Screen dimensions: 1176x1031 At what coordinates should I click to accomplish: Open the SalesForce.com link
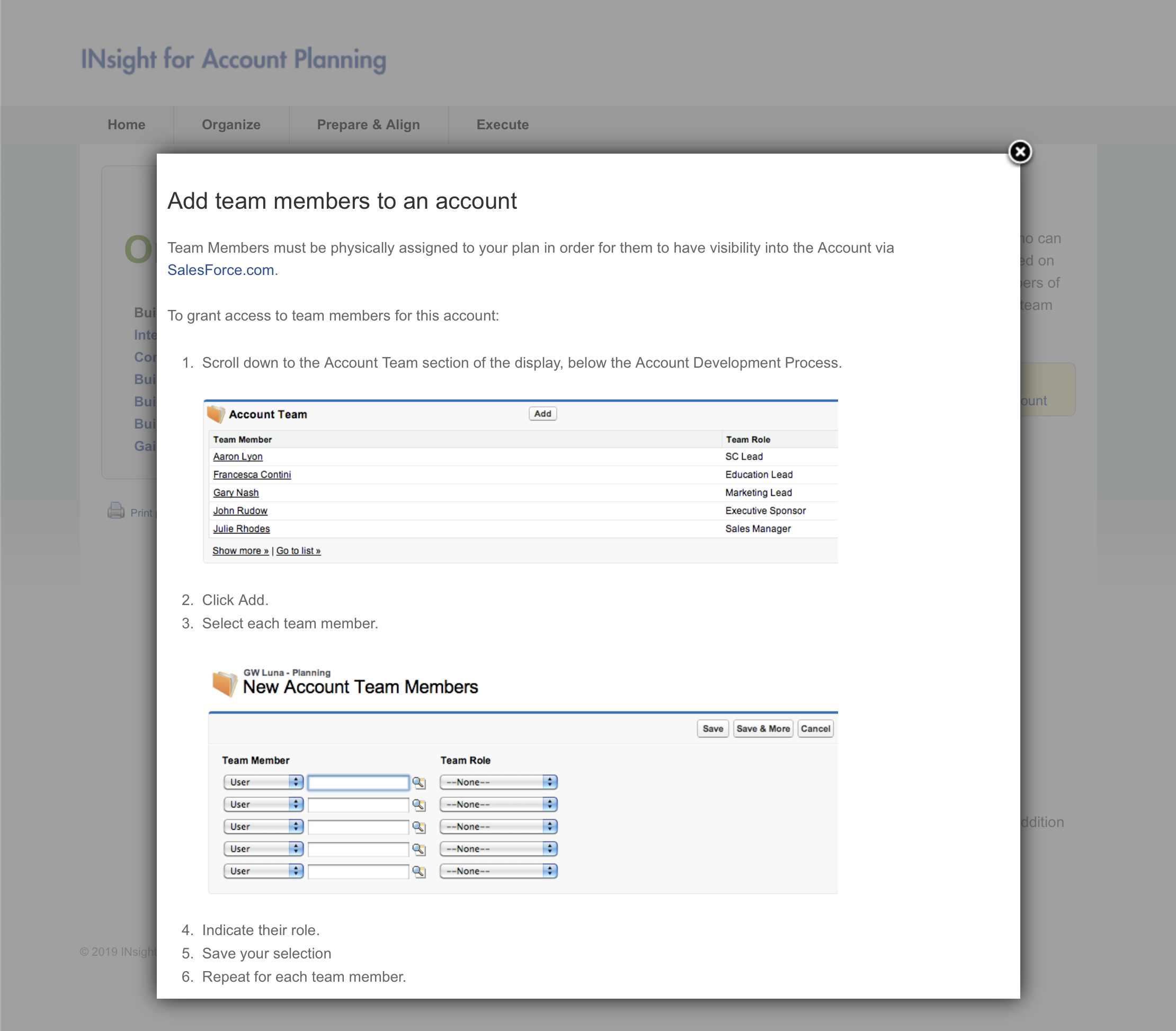(220, 270)
